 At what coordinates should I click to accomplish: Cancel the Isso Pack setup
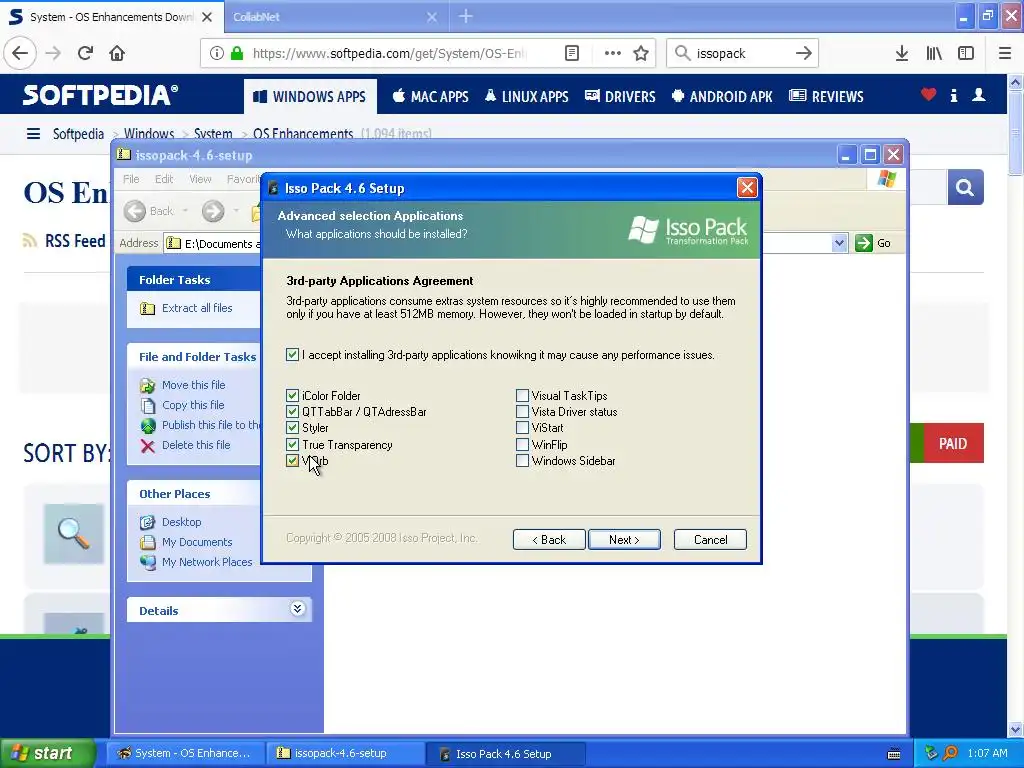click(710, 539)
